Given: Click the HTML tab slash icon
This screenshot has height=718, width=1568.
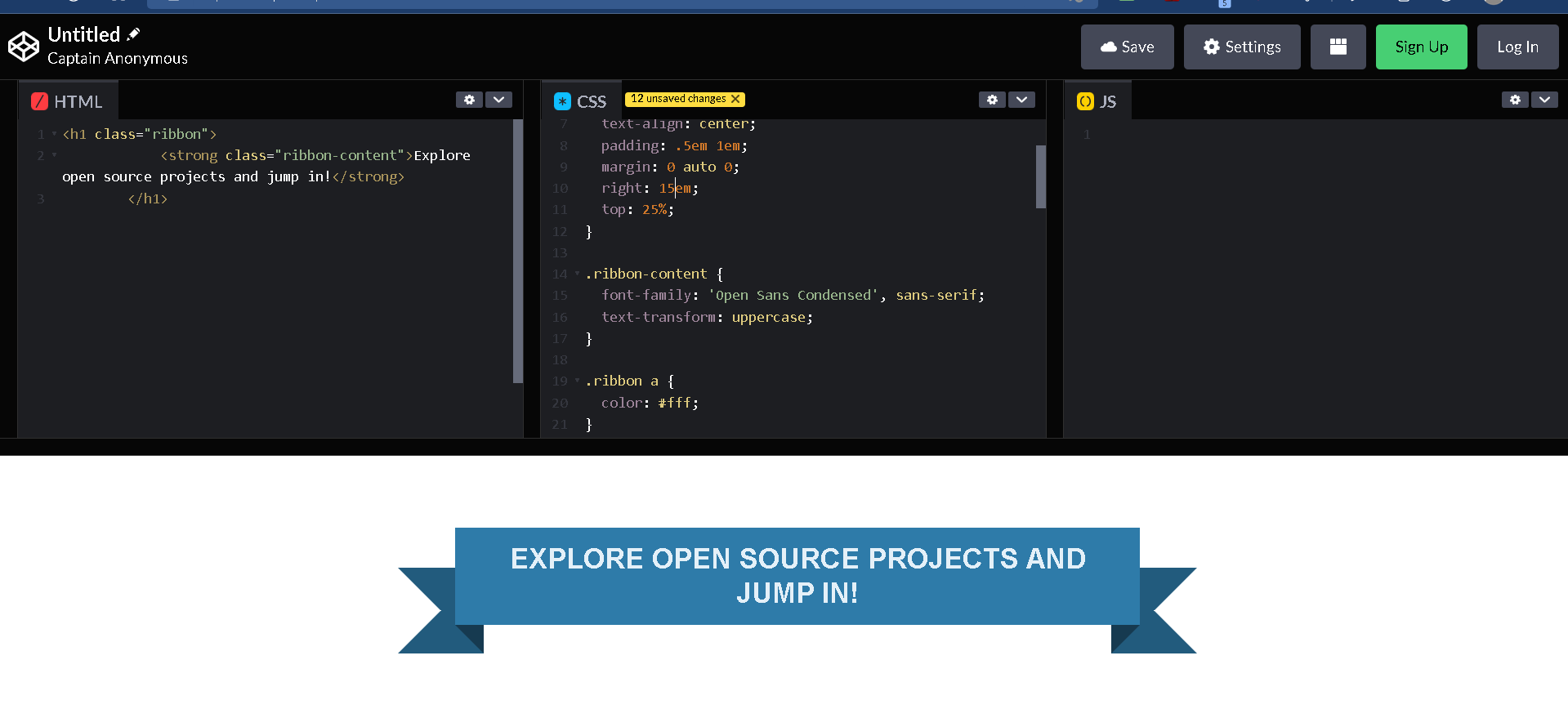Looking at the screenshot, I should pyautogui.click(x=39, y=101).
